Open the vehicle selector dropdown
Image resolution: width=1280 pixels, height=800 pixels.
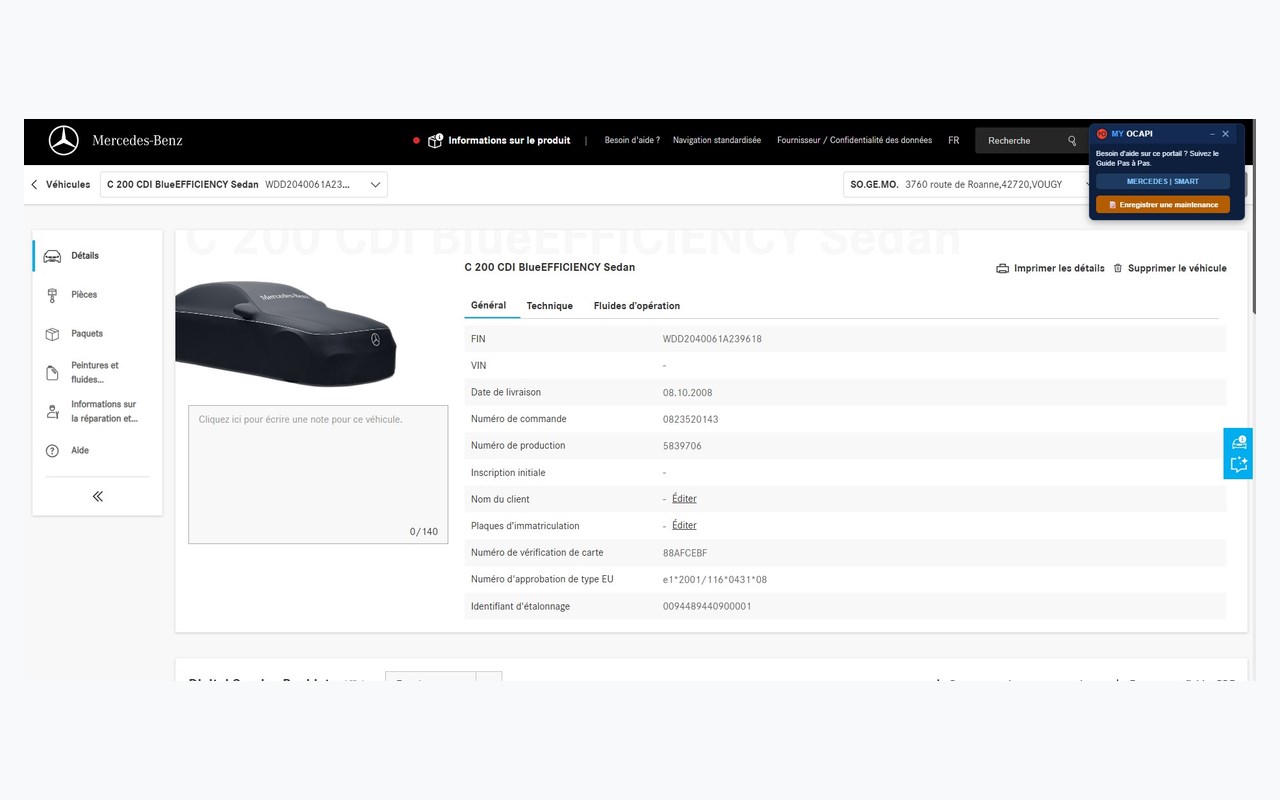pos(244,185)
